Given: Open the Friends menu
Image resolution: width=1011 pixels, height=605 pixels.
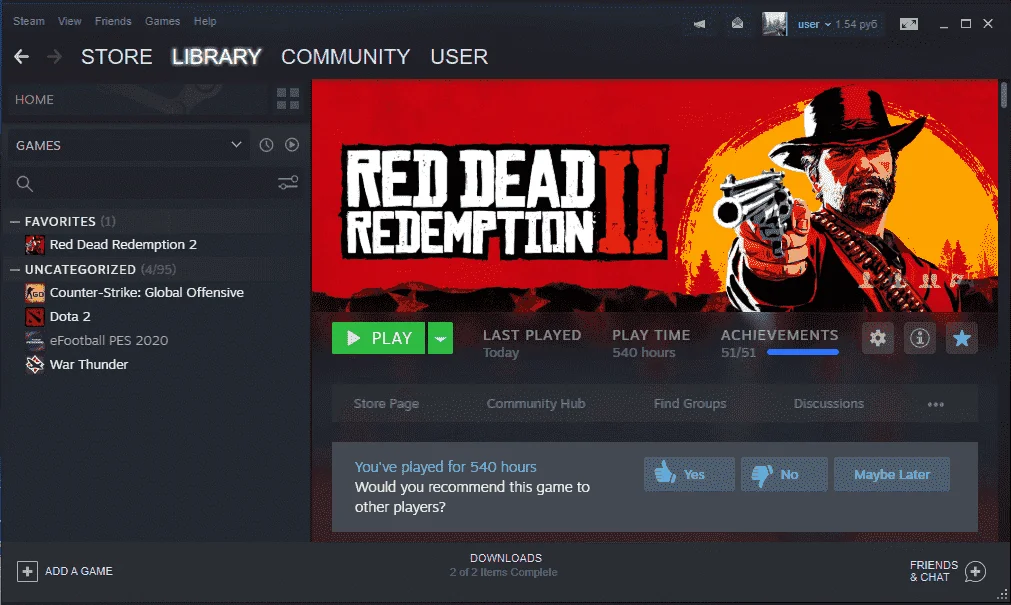Looking at the screenshot, I should click(x=113, y=21).
